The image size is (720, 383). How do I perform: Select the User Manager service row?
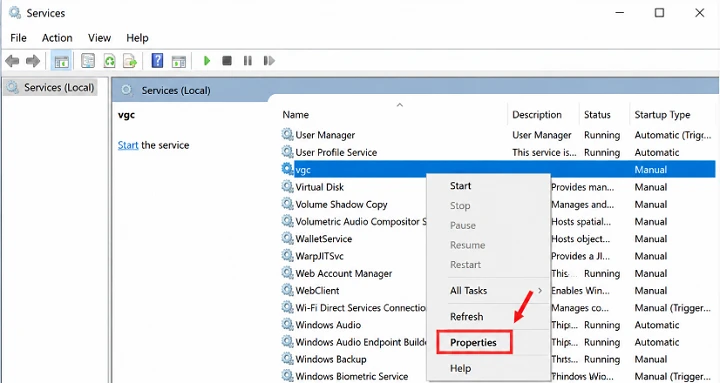click(498, 135)
